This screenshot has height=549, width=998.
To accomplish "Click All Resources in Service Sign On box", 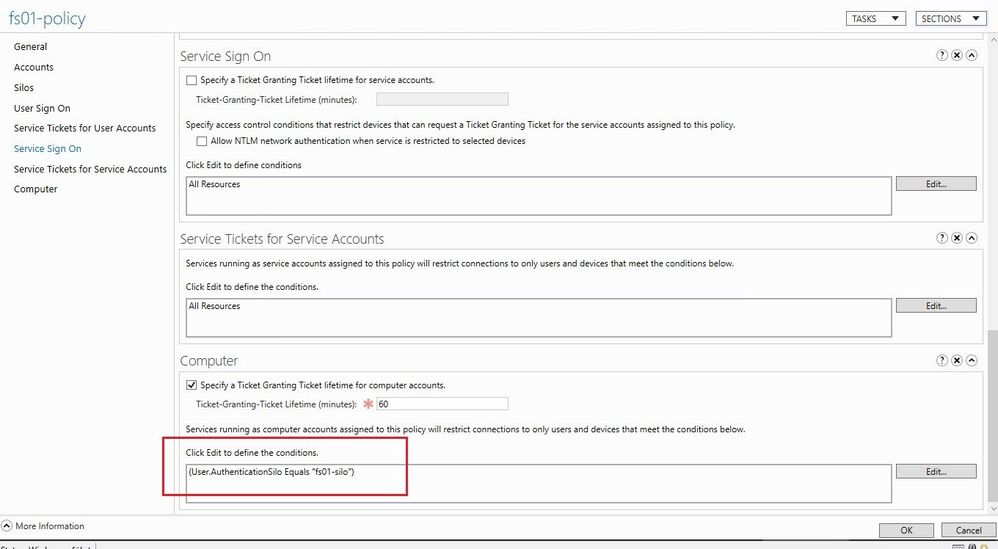I will click(214, 184).
